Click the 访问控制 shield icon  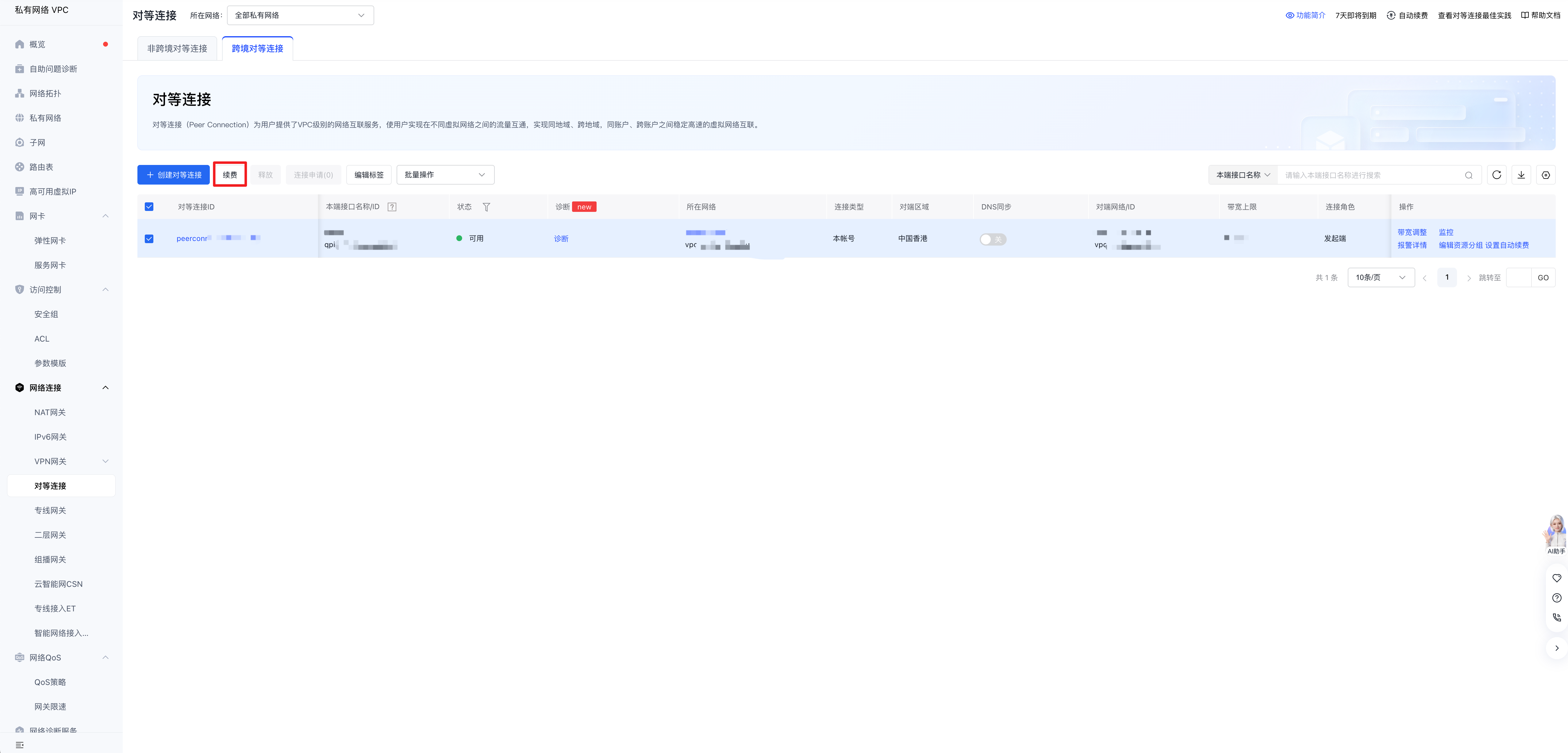pyautogui.click(x=20, y=289)
